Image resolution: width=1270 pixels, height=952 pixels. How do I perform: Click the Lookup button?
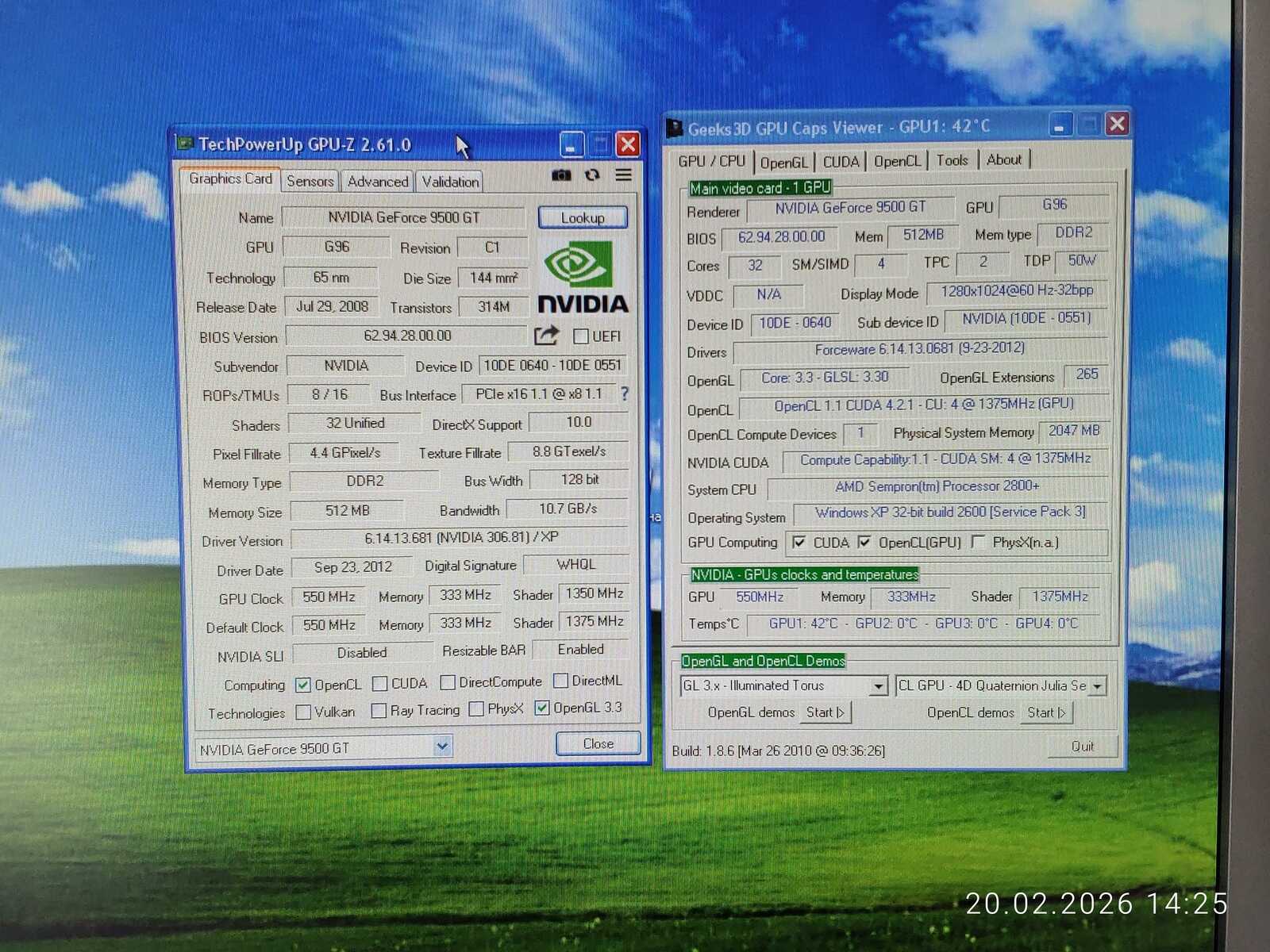click(583, 217)
